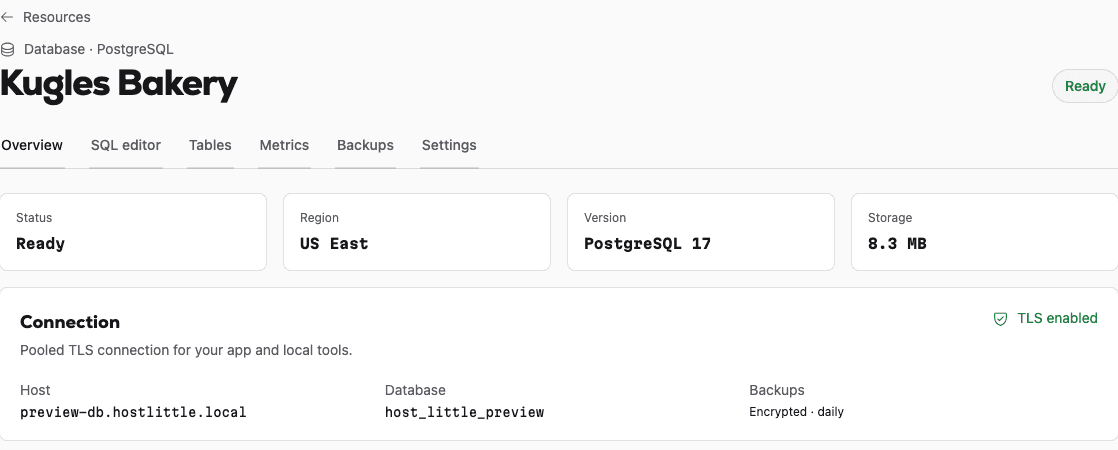This screenshot has width=1118, height=450.
Task: Click the TLS enabled shield icon
Action: pyautogui.click(x=1000, y=319)
